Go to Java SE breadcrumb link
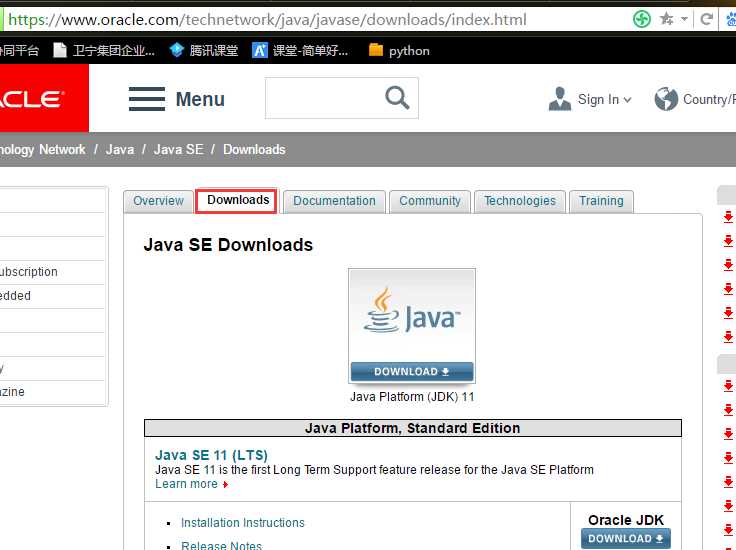Viewport: 736px width, 550px height. point(178,149)
